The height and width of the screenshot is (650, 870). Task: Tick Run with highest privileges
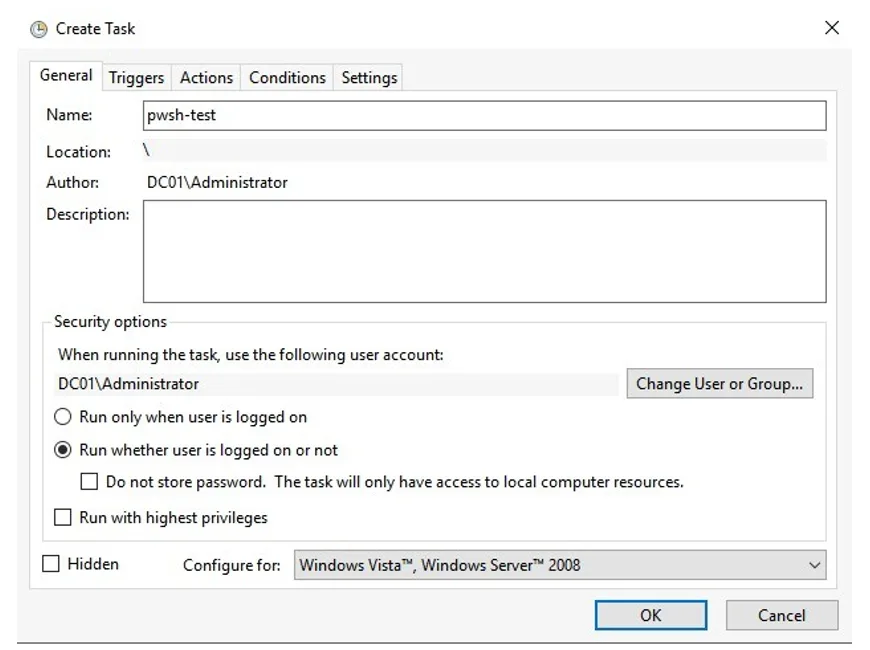(x=63, y=518)
